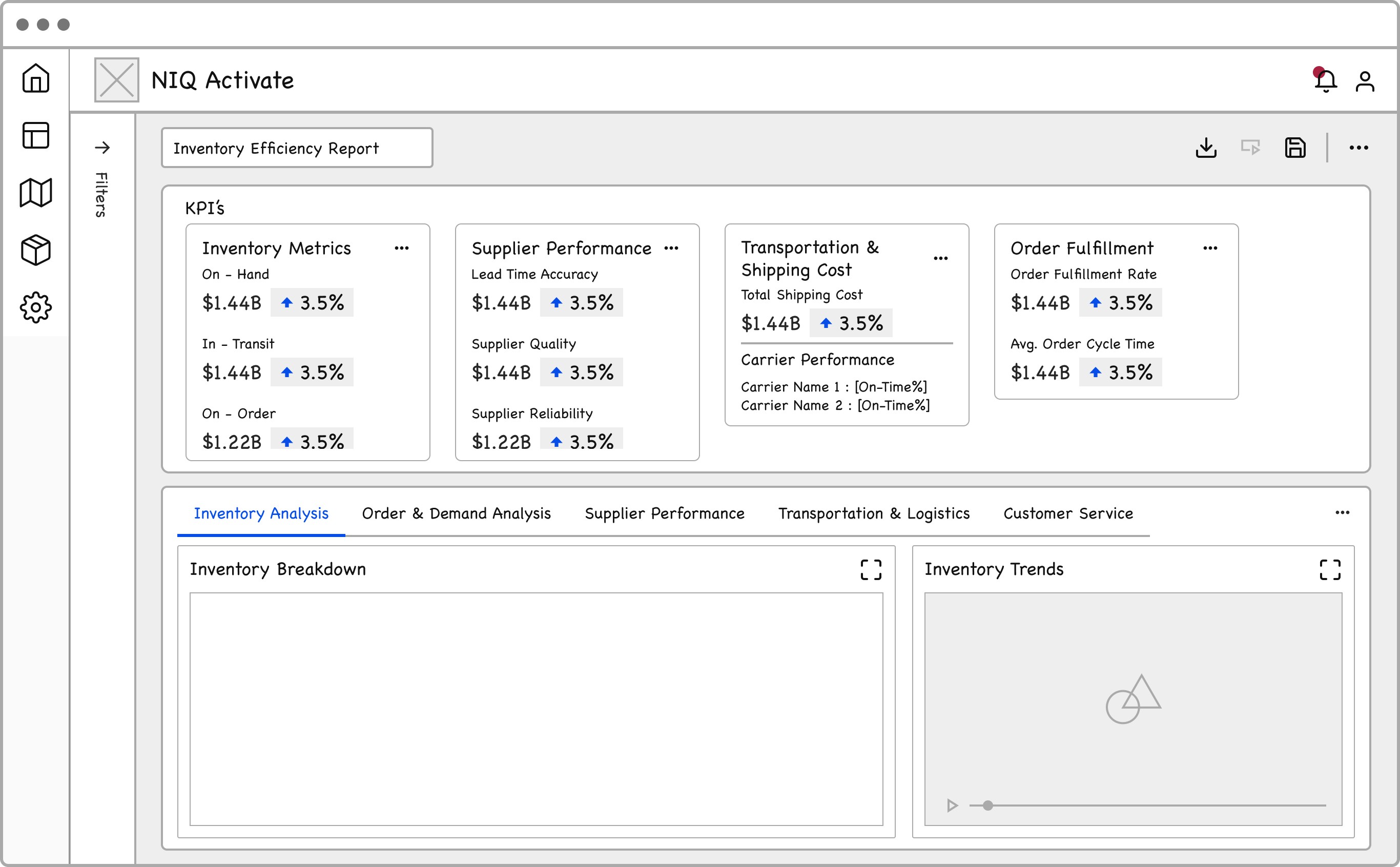Open Inventory Metrics card options menu
The height and width of the screenshot is (867, 1400).
pos(401,249)
